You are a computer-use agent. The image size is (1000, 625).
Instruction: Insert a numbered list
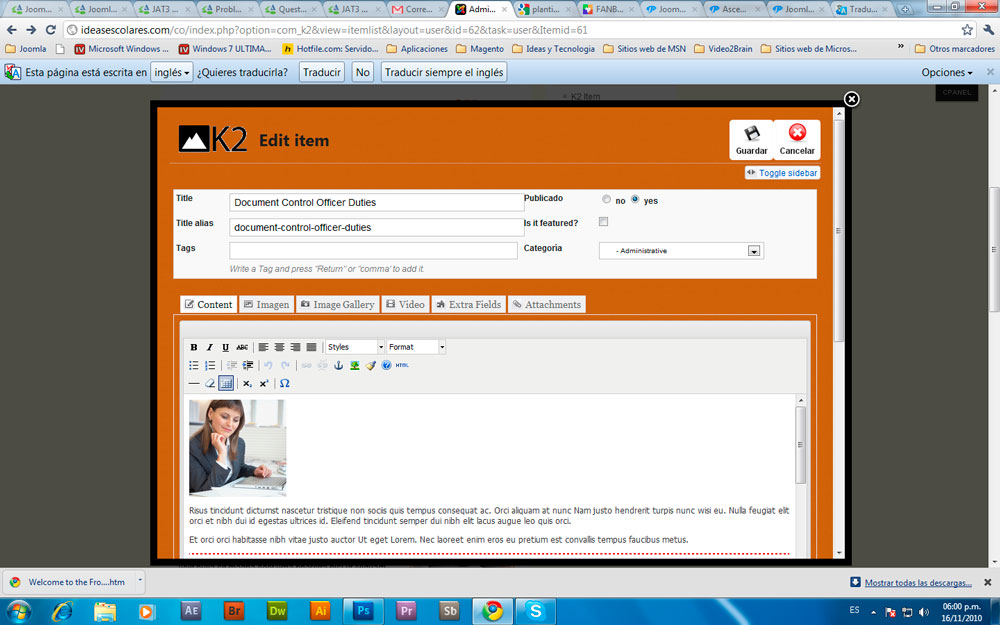[210, 365]
